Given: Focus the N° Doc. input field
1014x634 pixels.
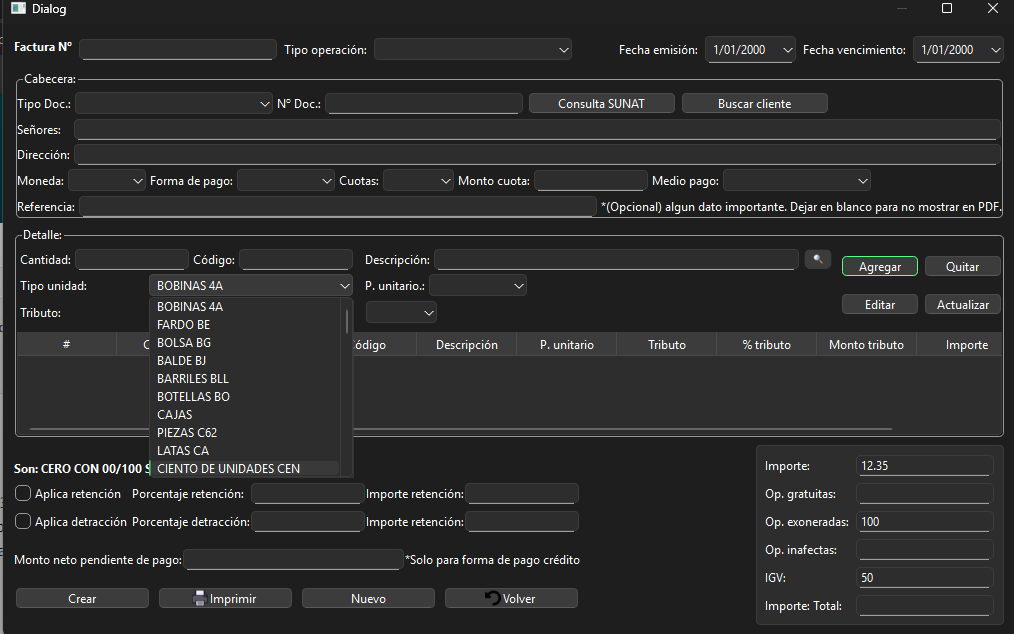Looking at the screenshot, I should [x=424, y=104].
